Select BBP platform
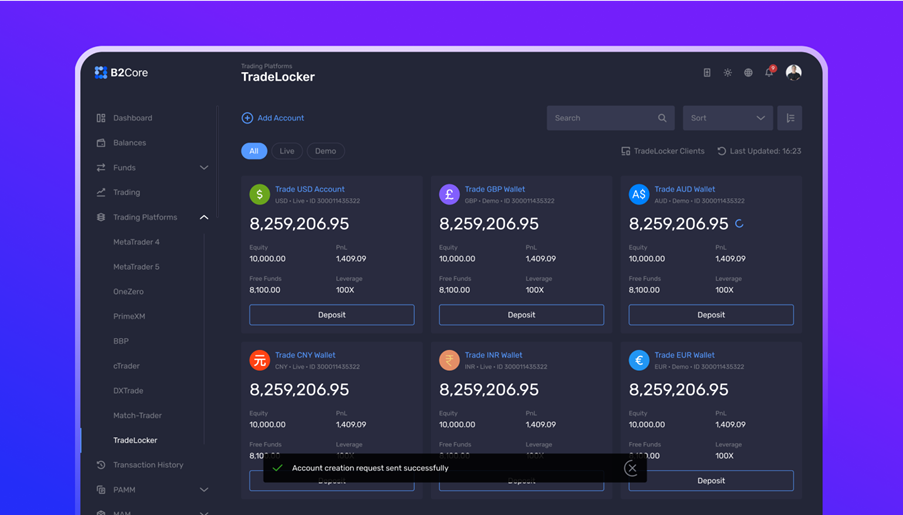Viewport: 903px width, 515px height. click(121, 341)
